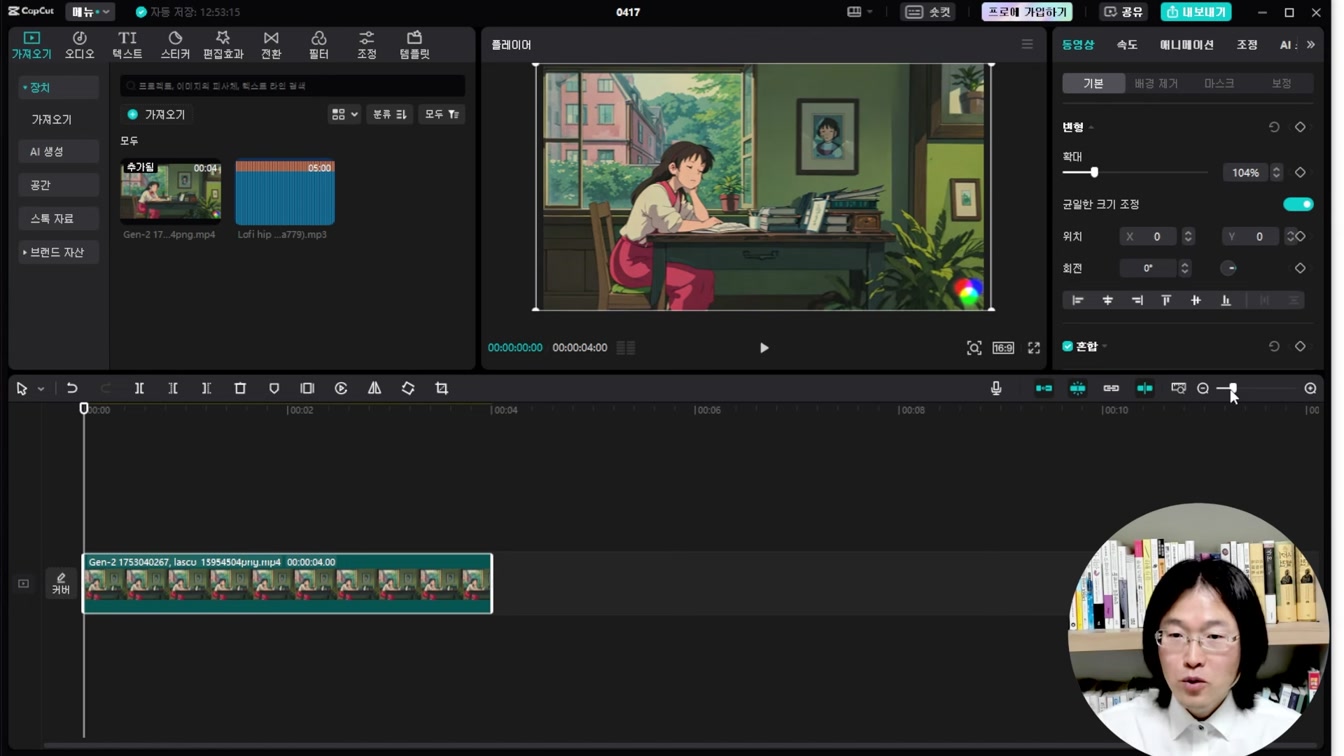The height and width of the screenshot is (756, 1344).
Task: Align clip to bottom edge
Action: (1225, 300)
